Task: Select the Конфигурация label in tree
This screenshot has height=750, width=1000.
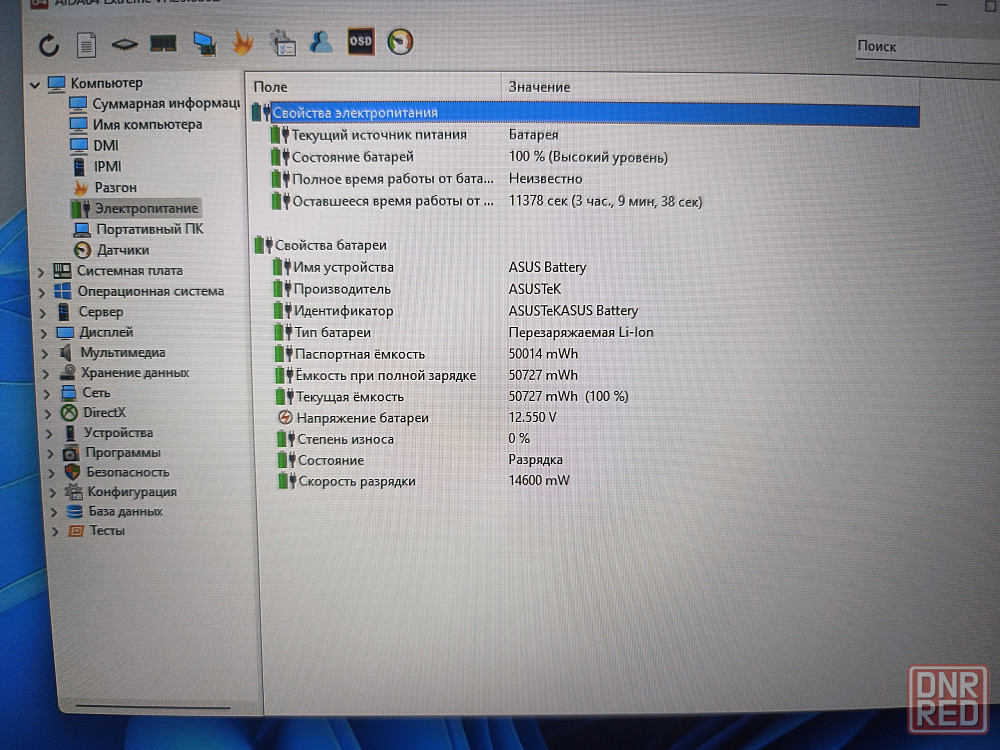Action: 132,492
